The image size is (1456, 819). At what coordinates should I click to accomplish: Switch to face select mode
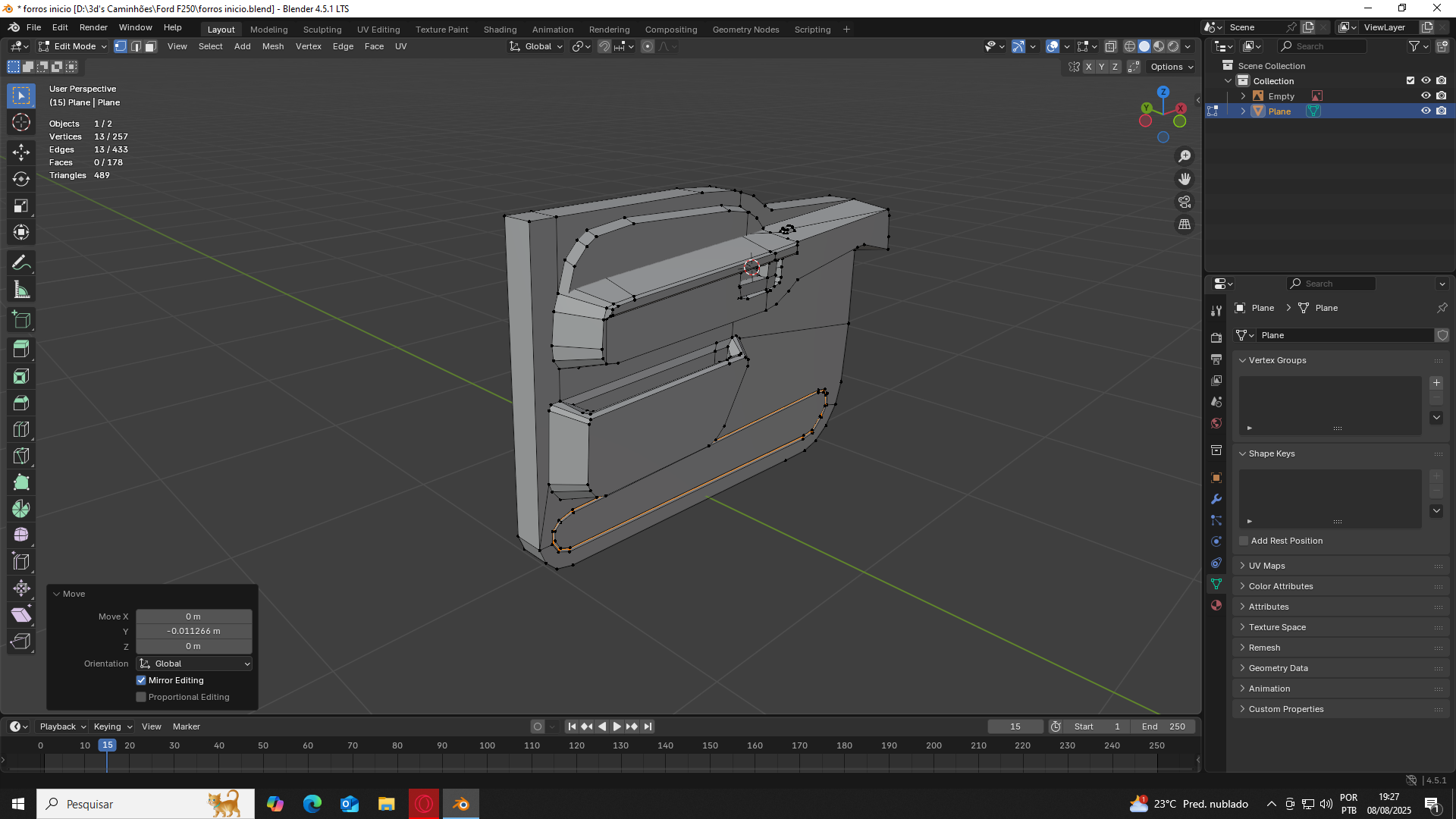click(x=150, y=46)
